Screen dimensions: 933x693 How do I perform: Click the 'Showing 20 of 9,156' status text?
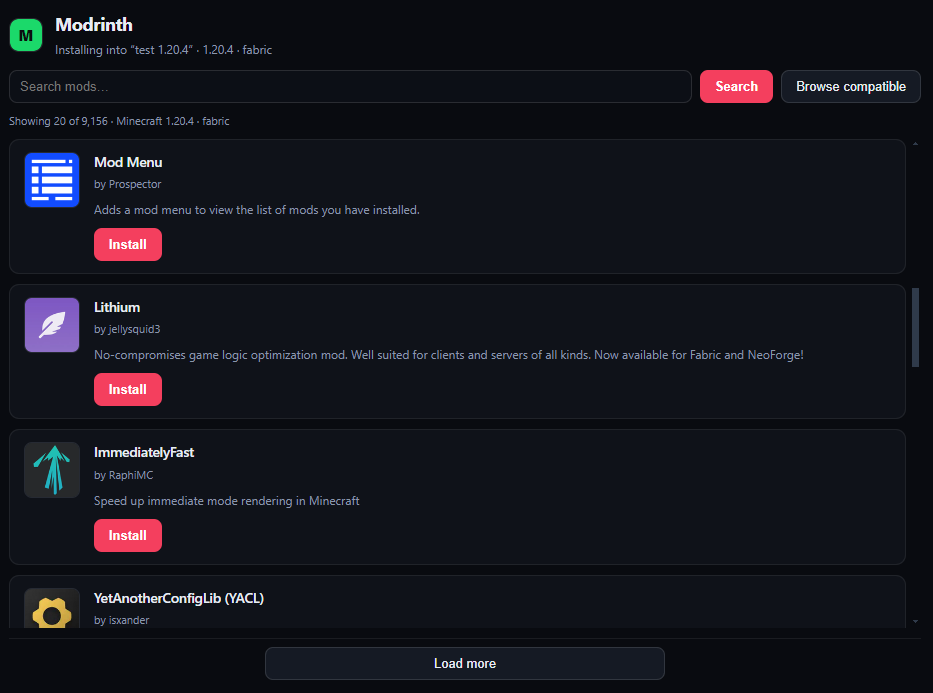tap(119, 121)
